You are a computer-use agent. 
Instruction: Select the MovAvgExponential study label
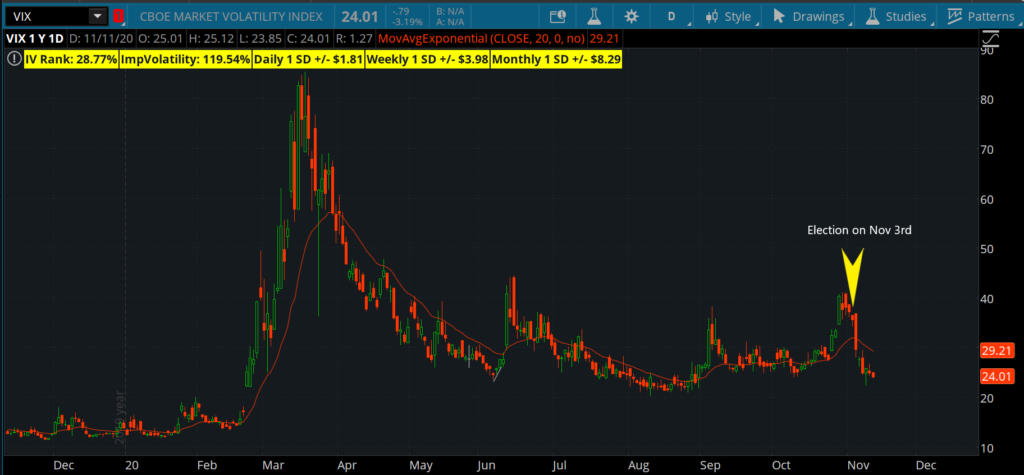pos(482,39)
